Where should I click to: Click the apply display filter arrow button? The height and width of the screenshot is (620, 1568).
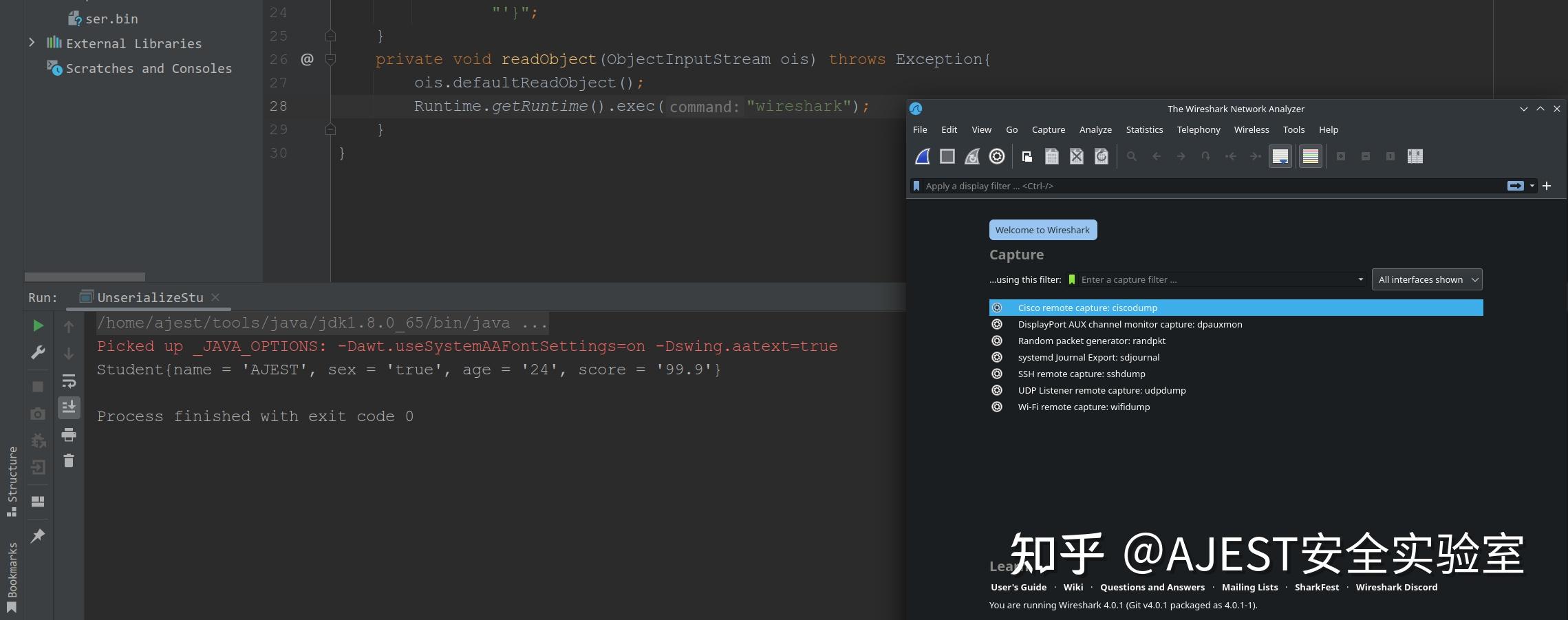[x=1515, y=186]
